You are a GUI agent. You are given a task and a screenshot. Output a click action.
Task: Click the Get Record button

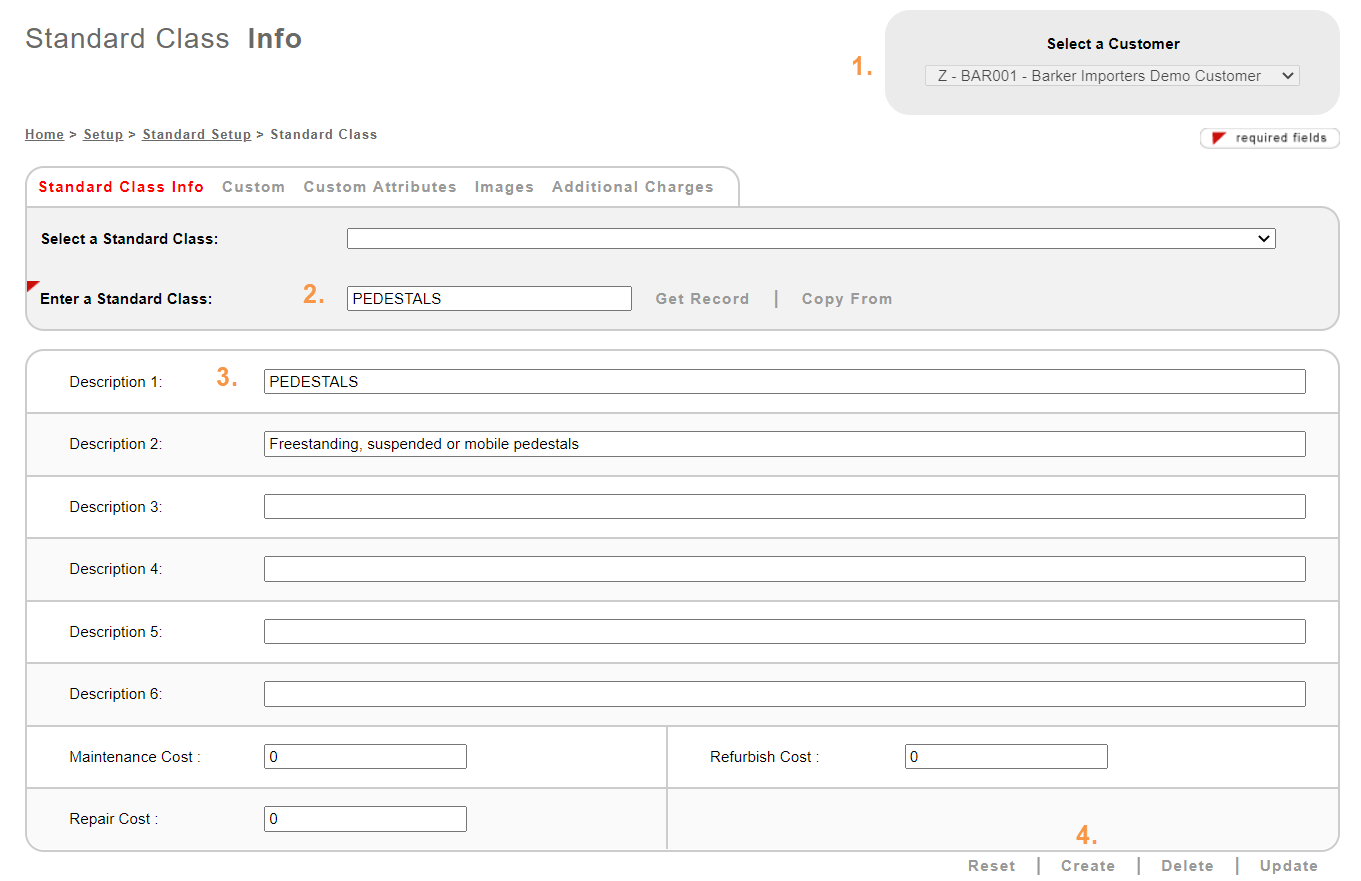702,299
